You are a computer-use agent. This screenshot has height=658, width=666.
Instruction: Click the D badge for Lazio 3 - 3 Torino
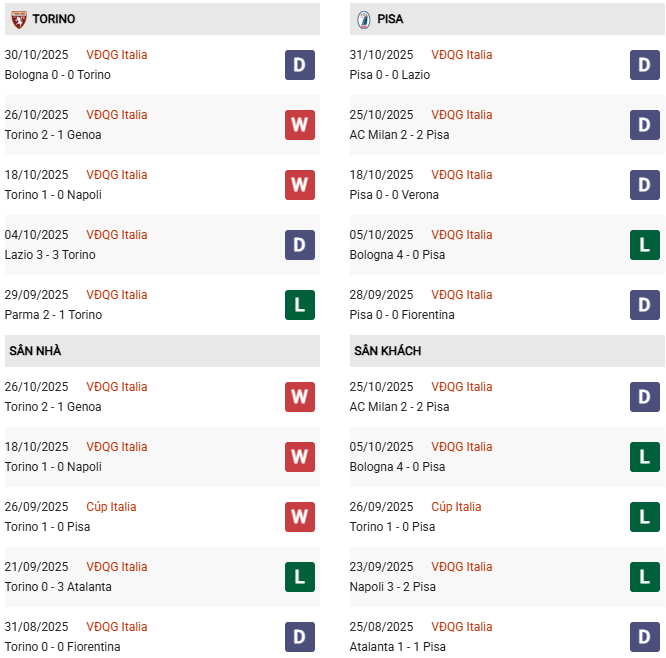[299, 245]
